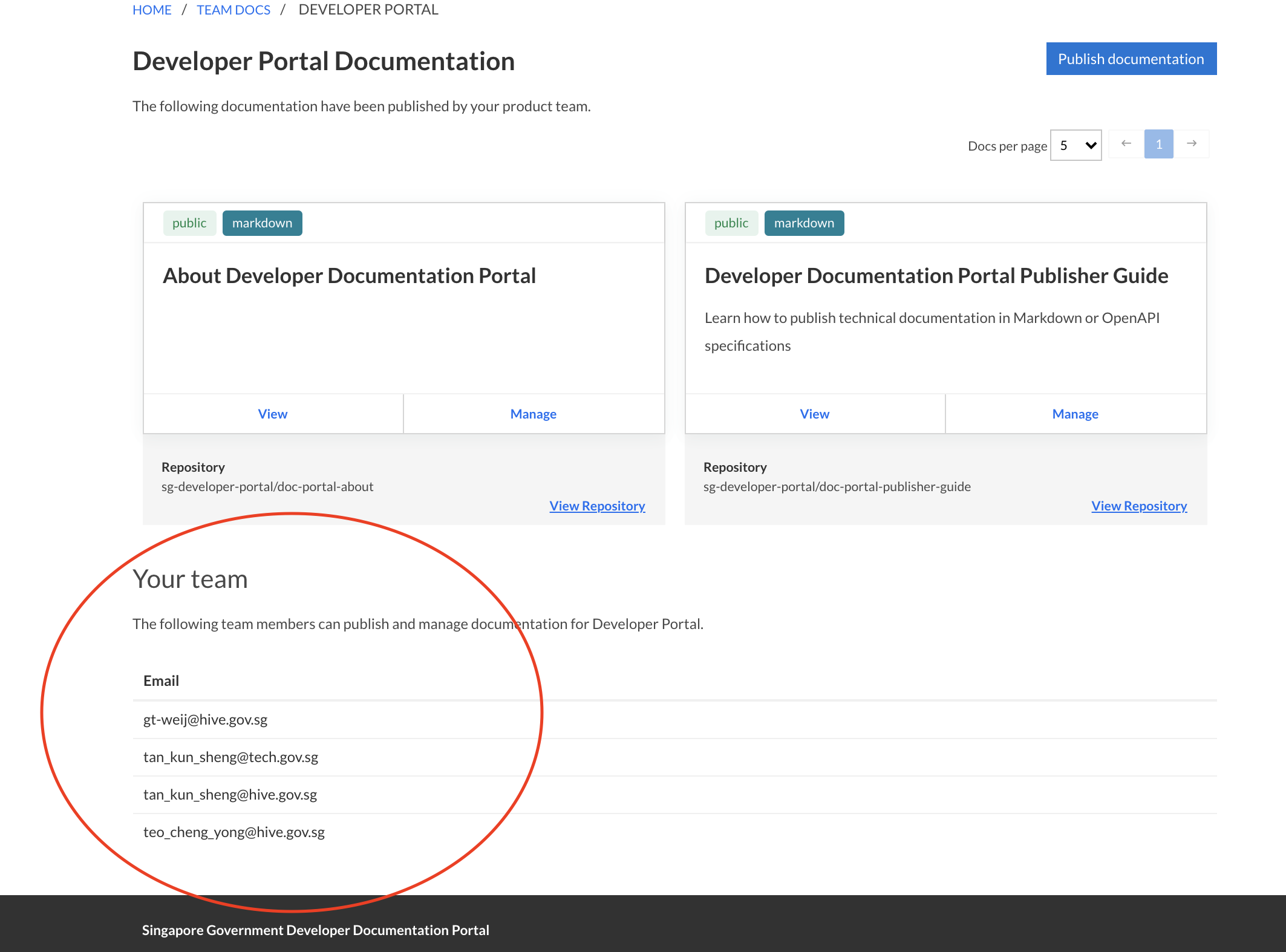Expand the per-page options list
Screen dimensions: 1286x952
coord(1075,145)
